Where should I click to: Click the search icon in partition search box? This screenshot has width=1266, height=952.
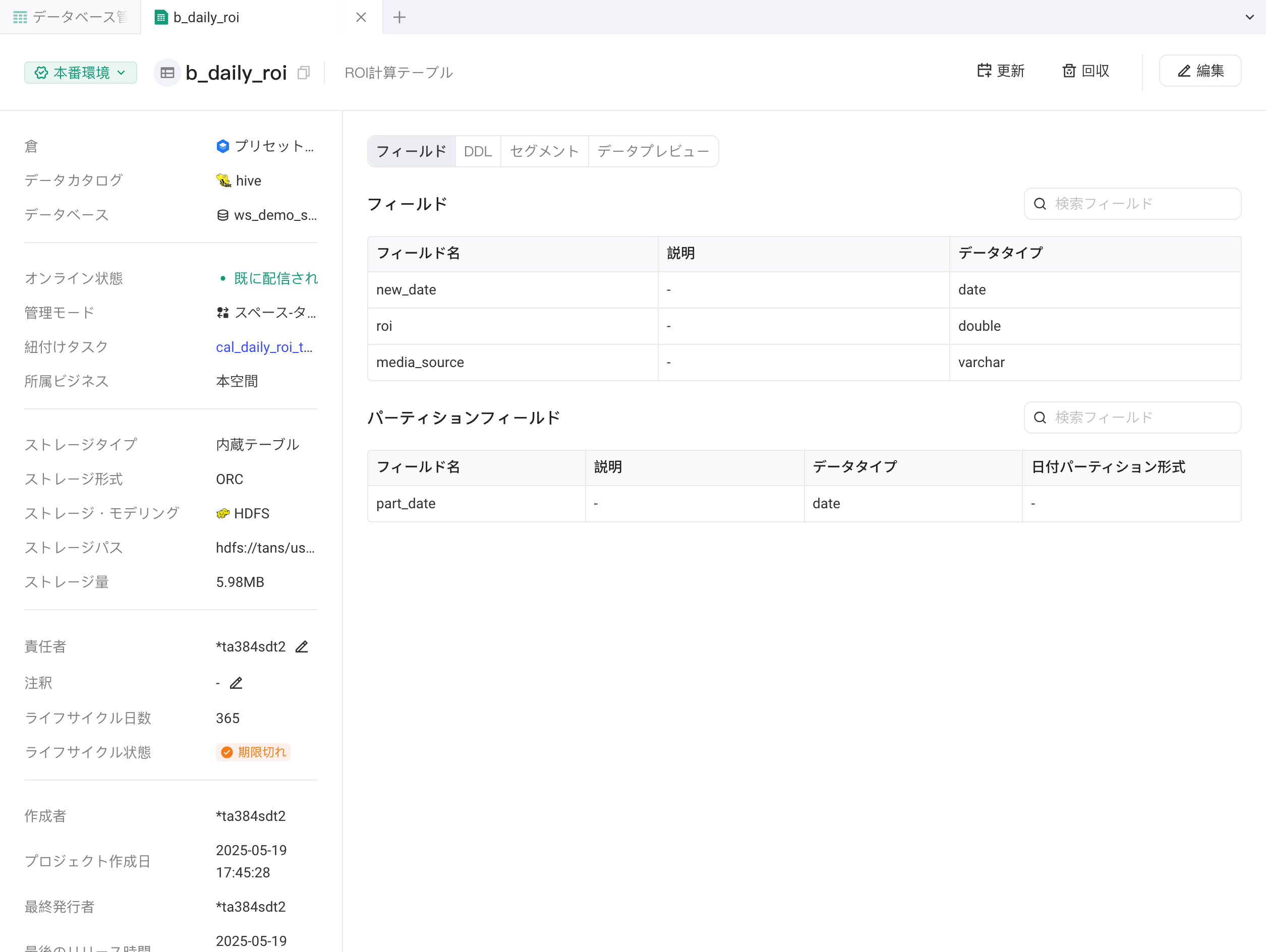click(1040, 418)
